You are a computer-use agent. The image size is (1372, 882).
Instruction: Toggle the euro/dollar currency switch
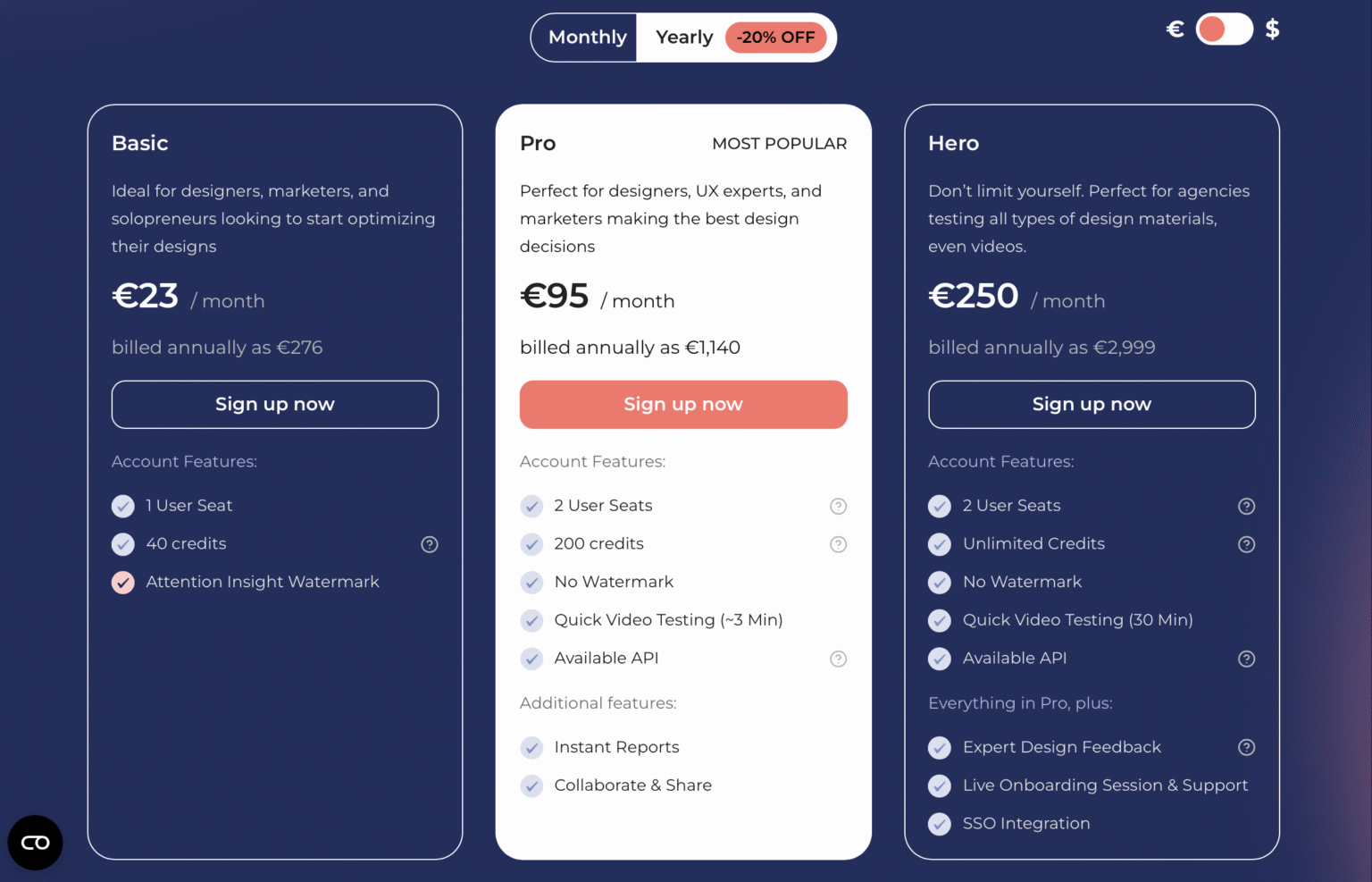pos(1224,29)
